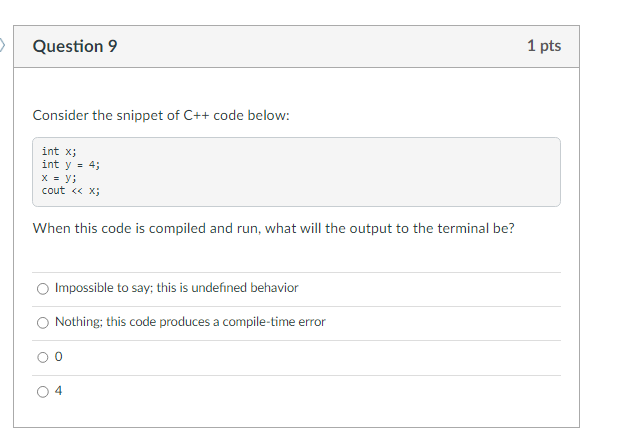624x438 pixels.
Task: Click the "int y = 4;" code line
Action: pos(71,164)
